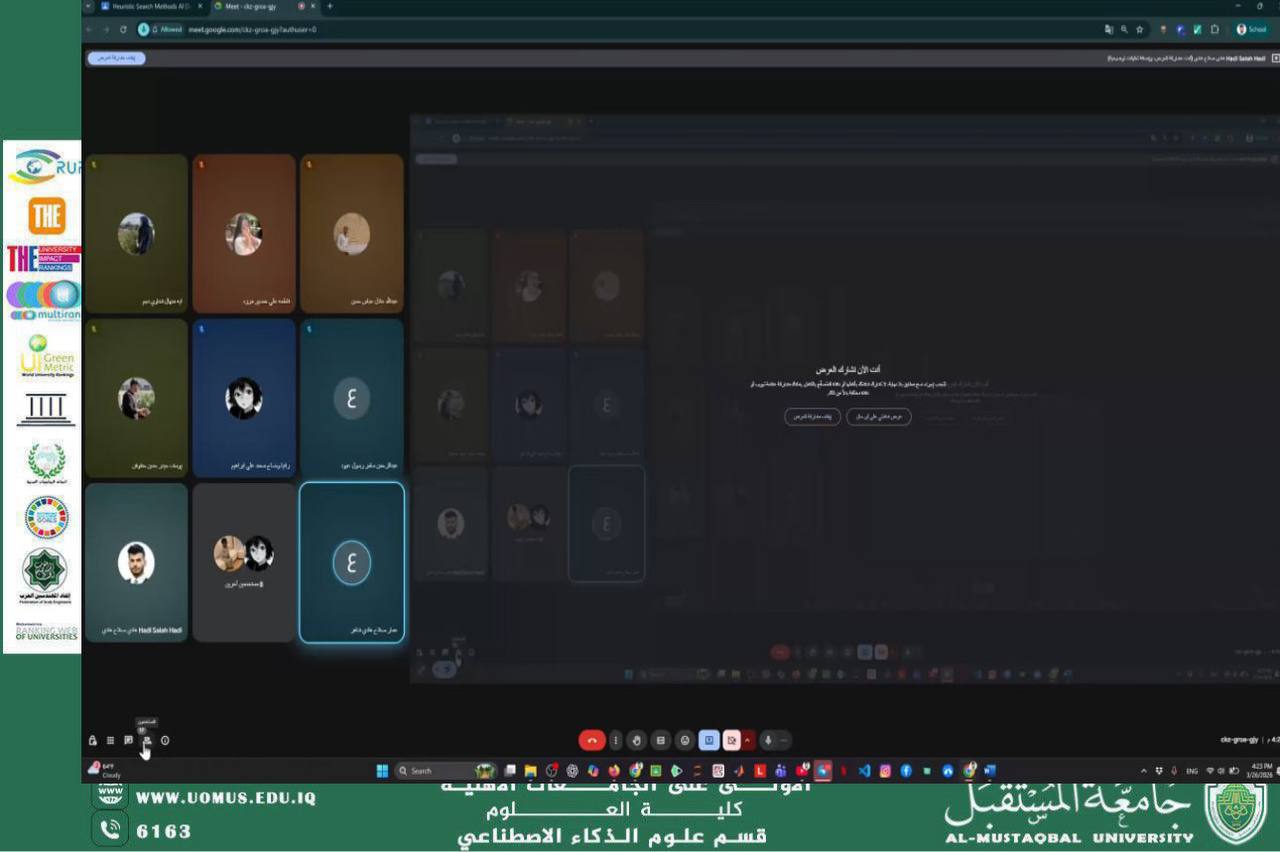Screen dimensions: 1280x852
Task: View meeting details with the info icon
Action: pos(164,741)
